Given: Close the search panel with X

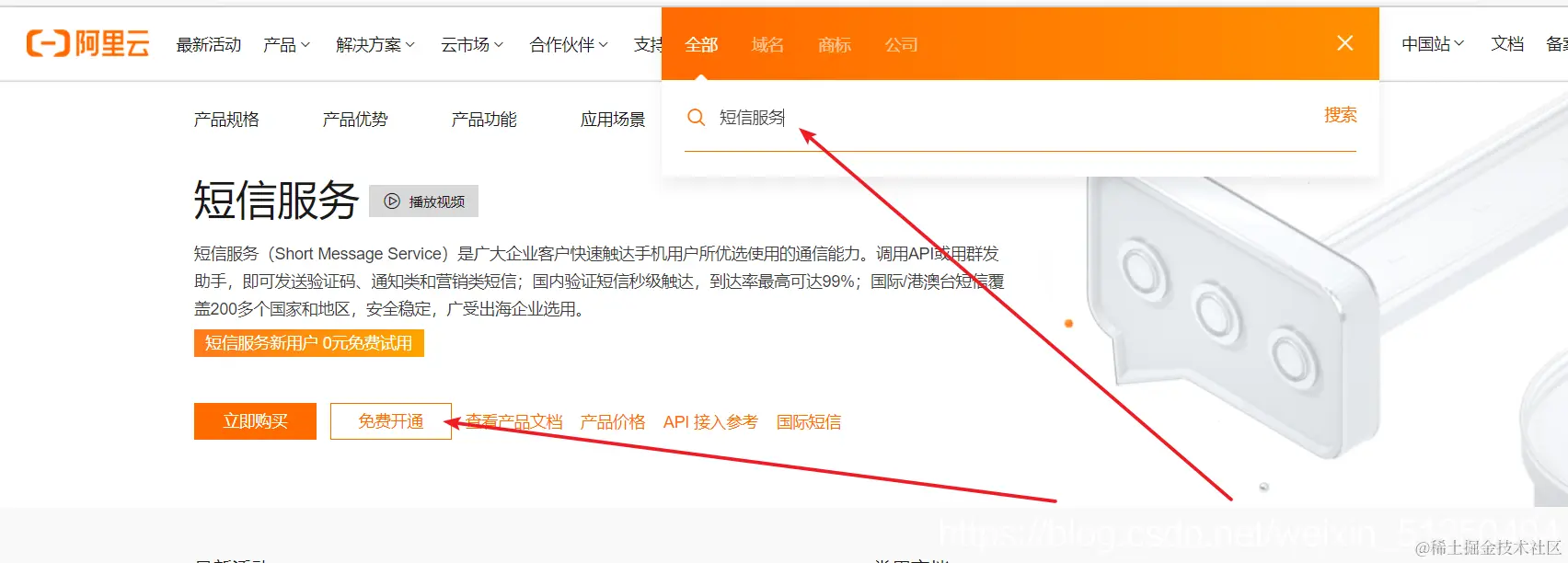Looking at the screenshot, I should click(x=1344, y=43).
